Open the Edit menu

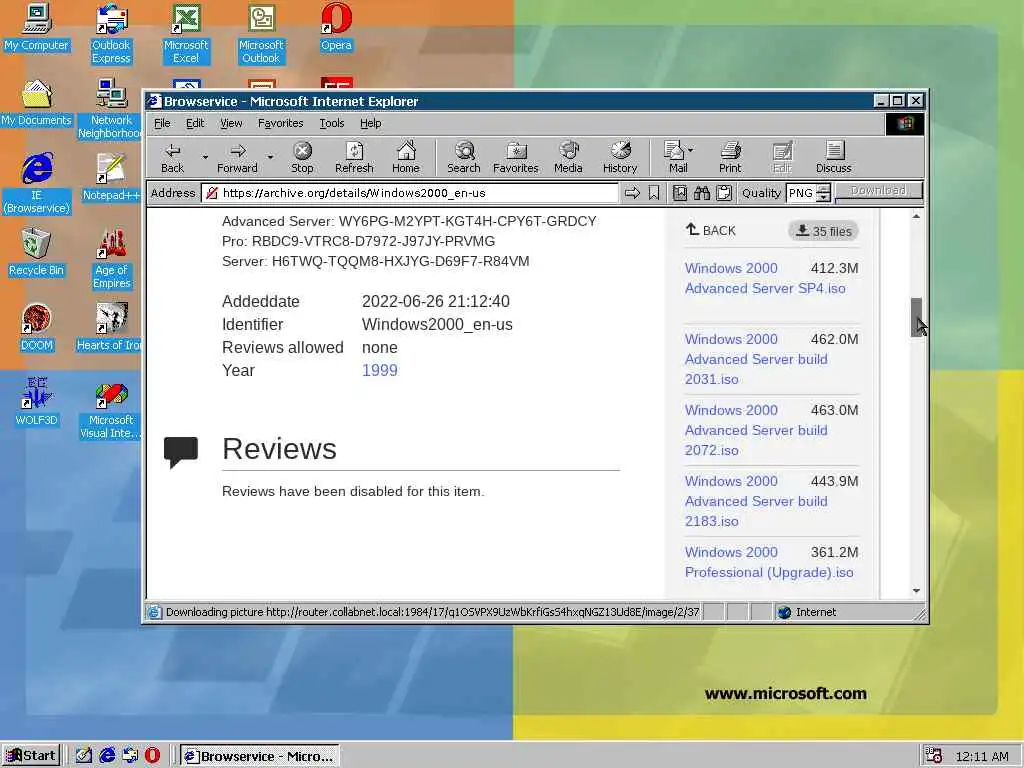click(195, 123)
